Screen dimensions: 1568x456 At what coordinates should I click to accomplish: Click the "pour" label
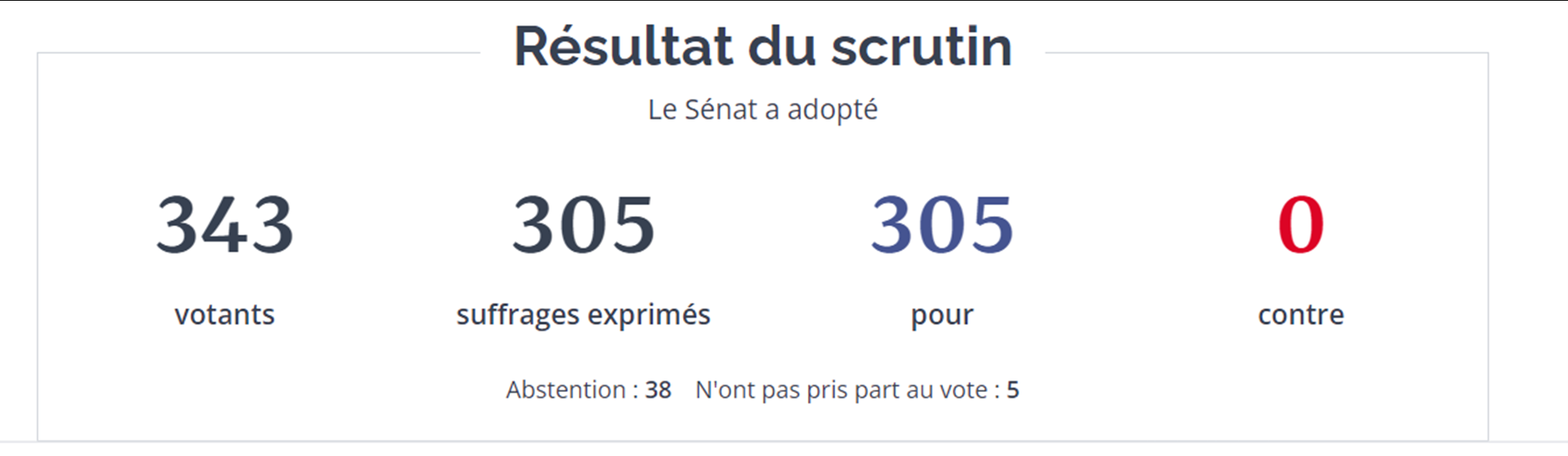click(x=942, y=316)
